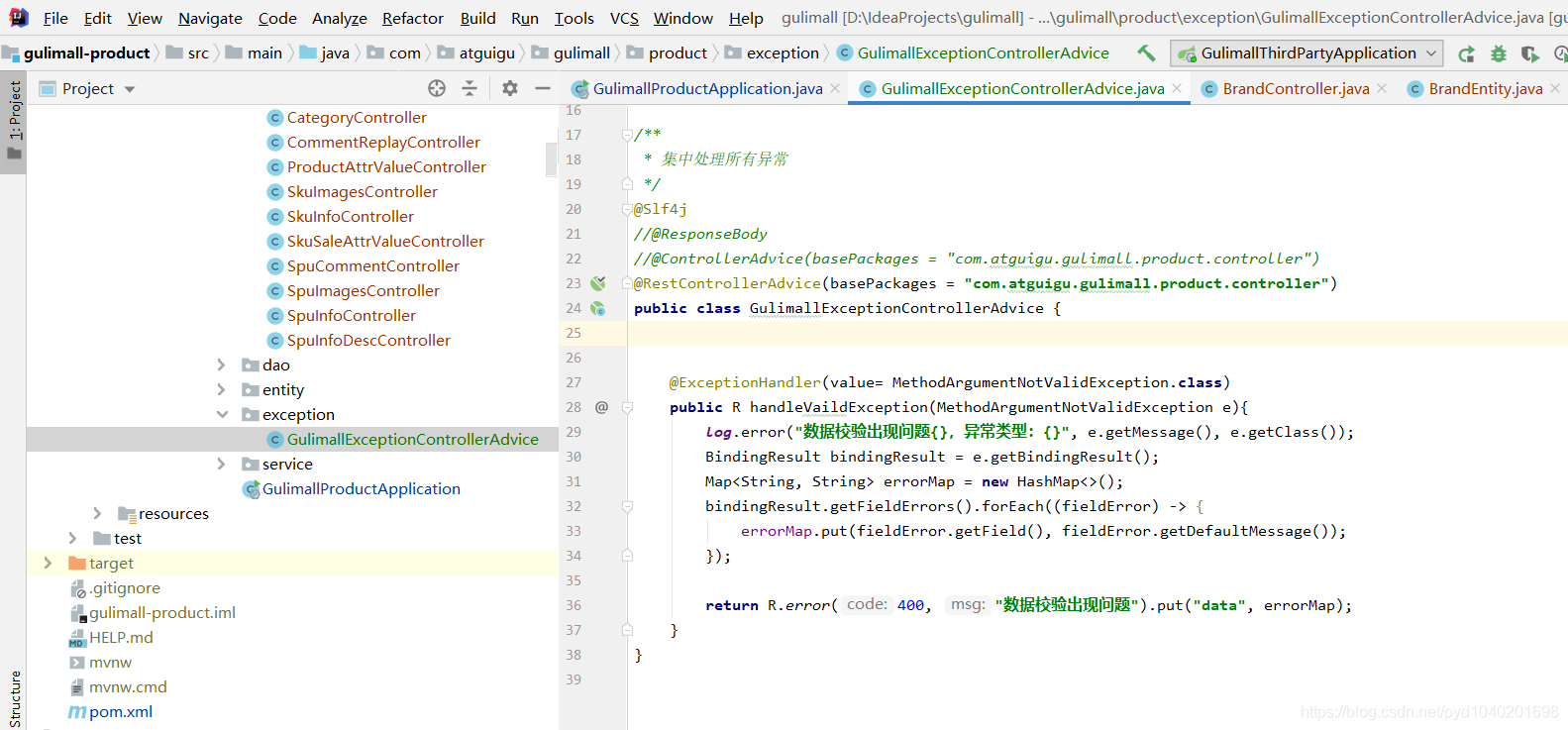Open the Refactor menu
Screen dimensions: 1568x730
pos(413,18)
